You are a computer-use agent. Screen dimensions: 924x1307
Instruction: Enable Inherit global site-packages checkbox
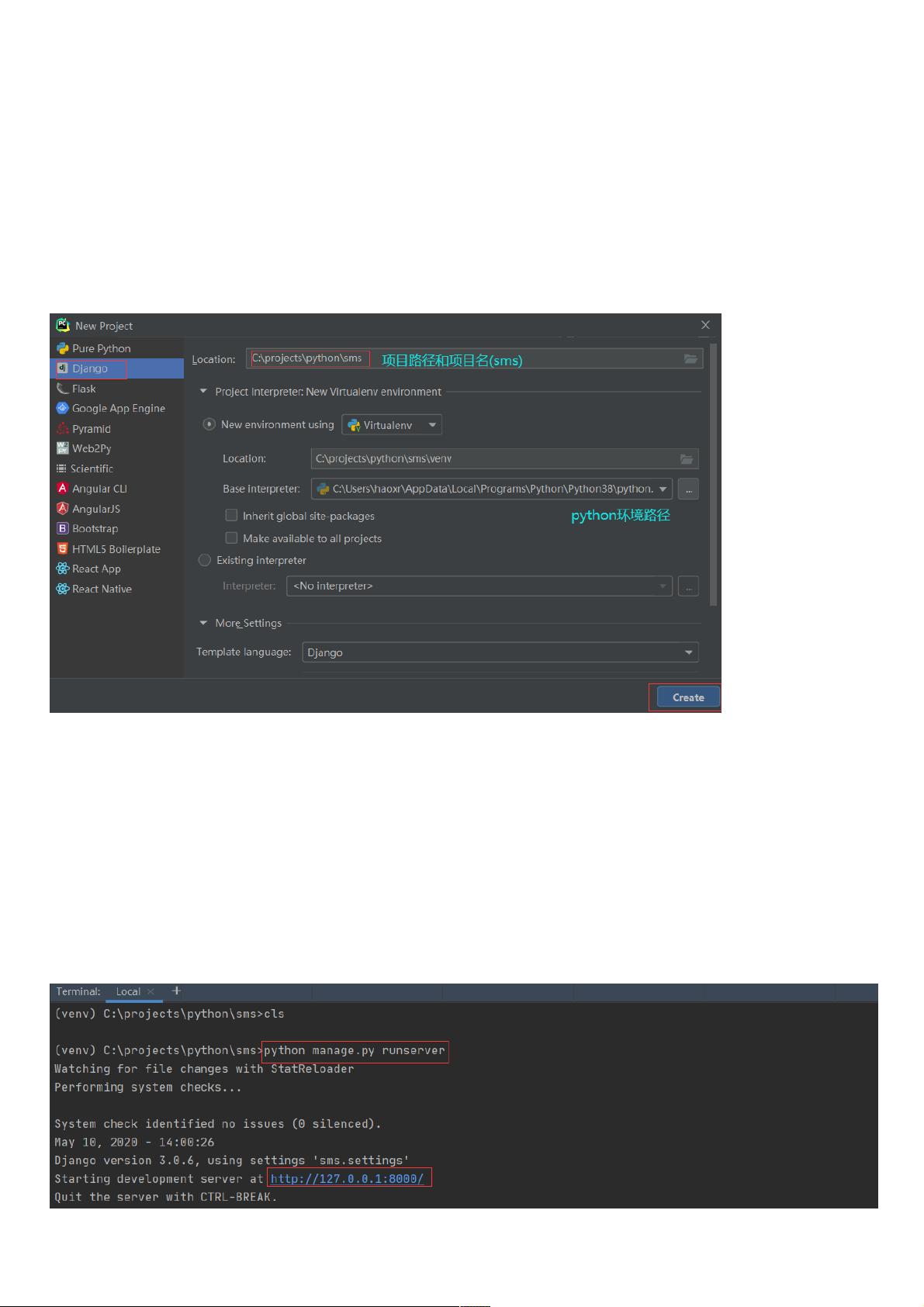coord(231,515)
